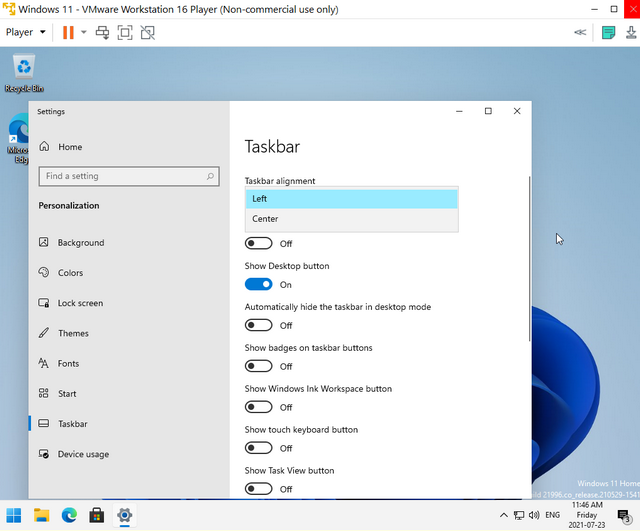Enable Show Windows Ink Workspace button

tap(258, 407)
